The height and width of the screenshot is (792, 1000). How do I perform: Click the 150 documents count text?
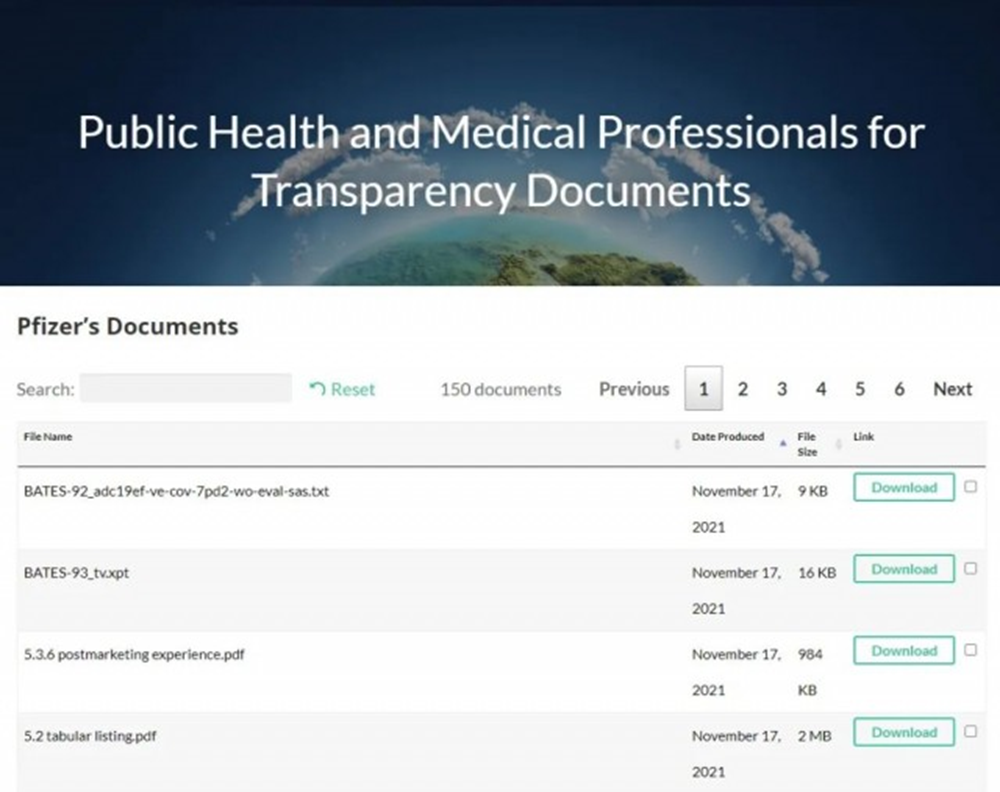(x=501, y=389)
